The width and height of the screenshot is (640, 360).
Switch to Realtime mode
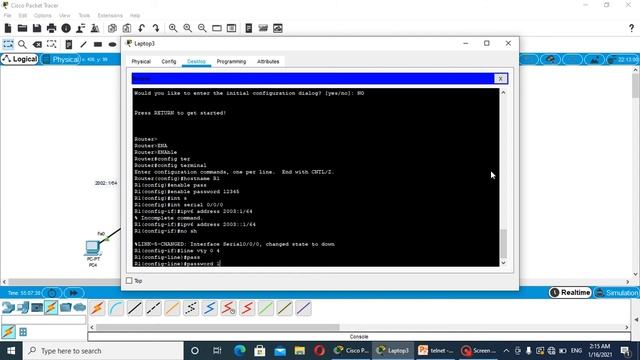[x=570, y=293]
